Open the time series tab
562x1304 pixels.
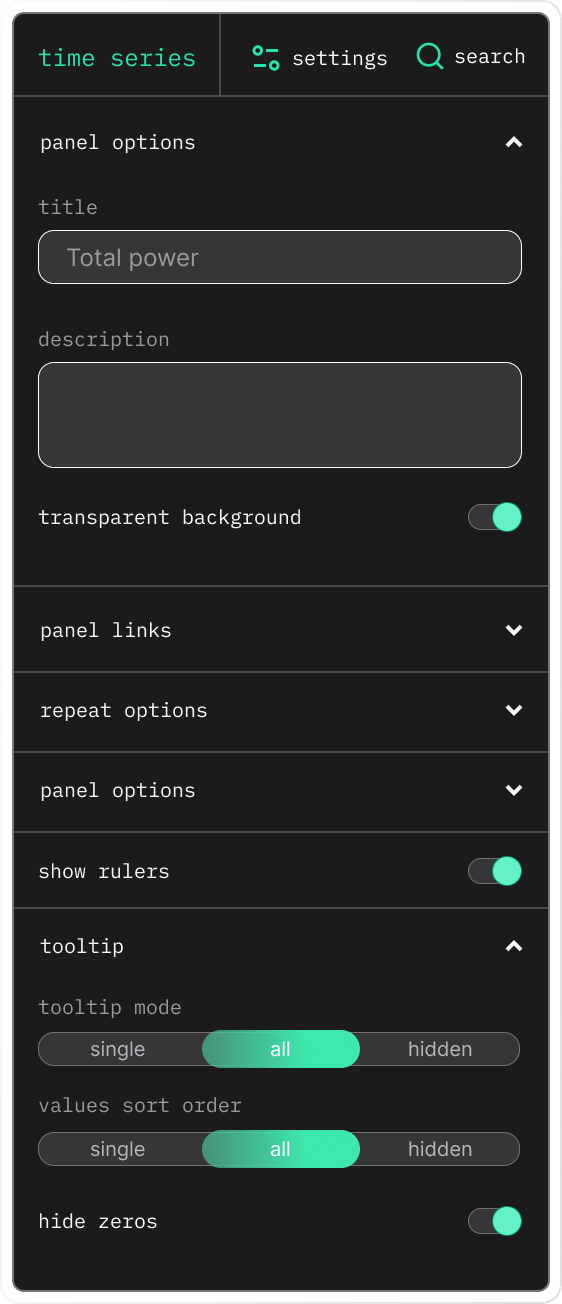click(117, 58)
